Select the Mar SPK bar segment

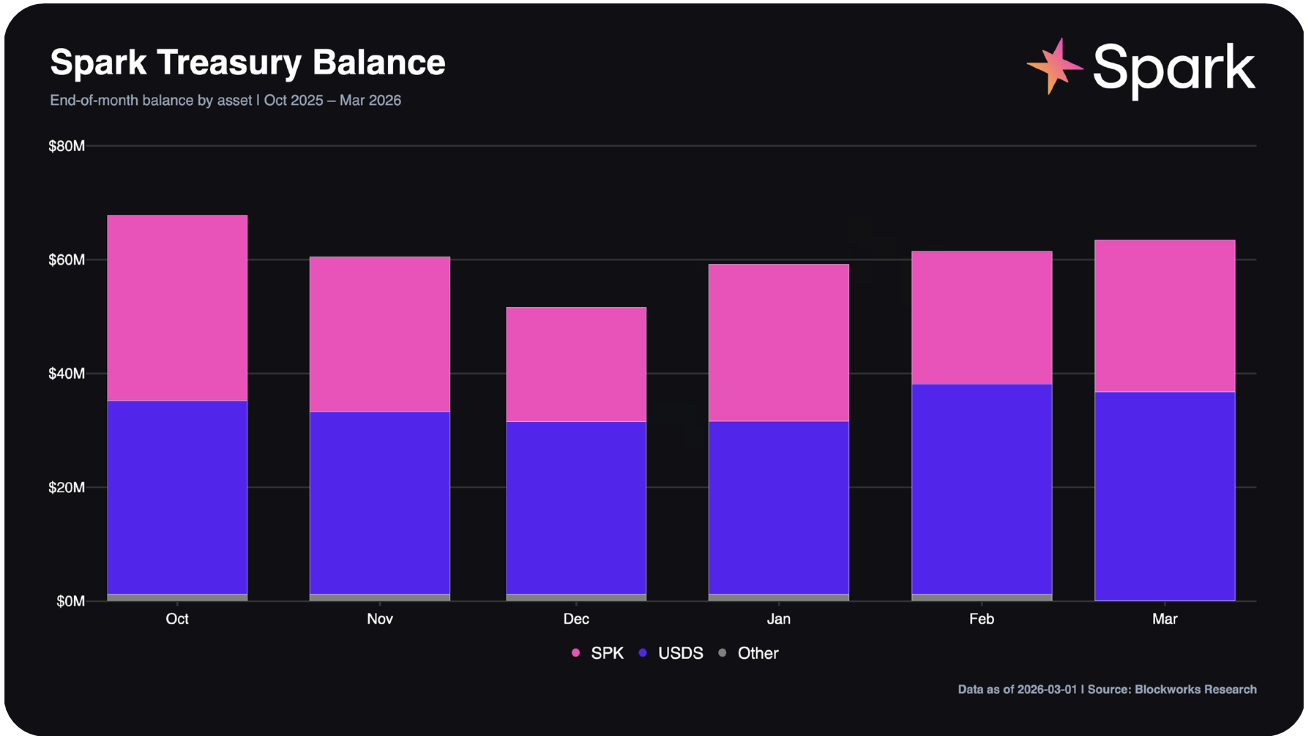(1165, 316)
